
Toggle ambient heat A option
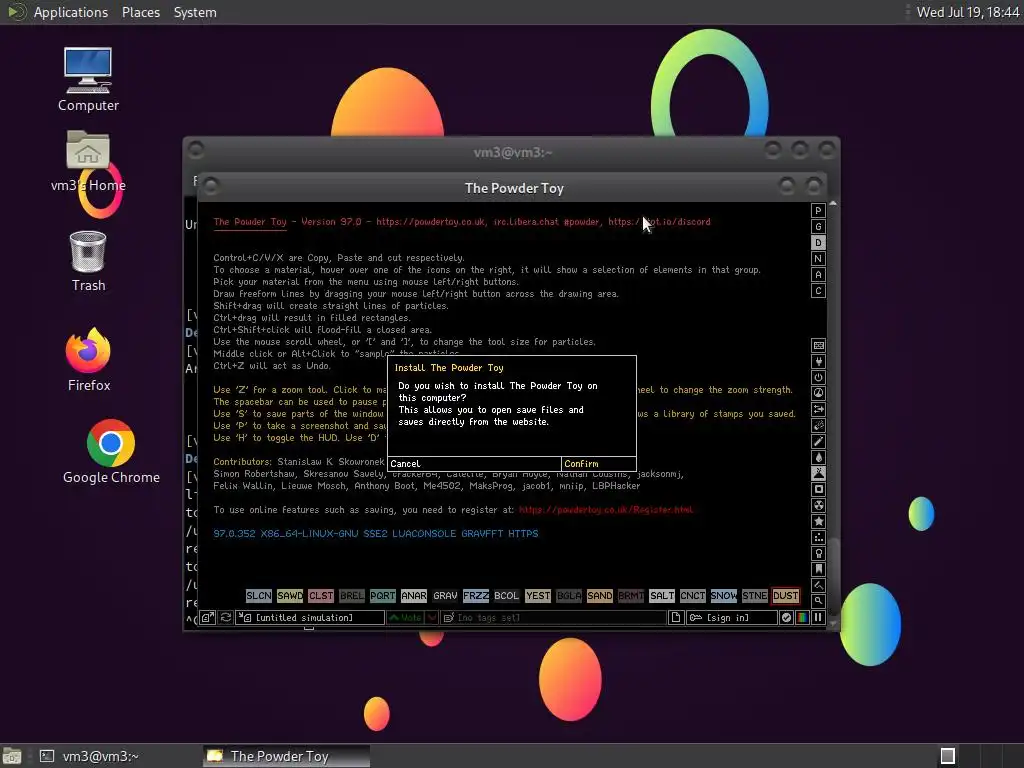tap(818, 274)
